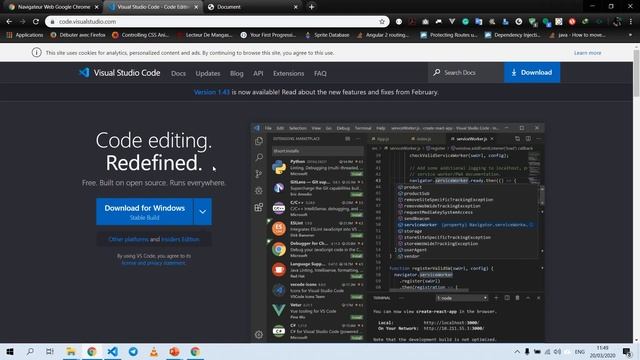Click the Chrome profile avatar
The height and width of the screenshot is (360, 640).
point(618,22)
